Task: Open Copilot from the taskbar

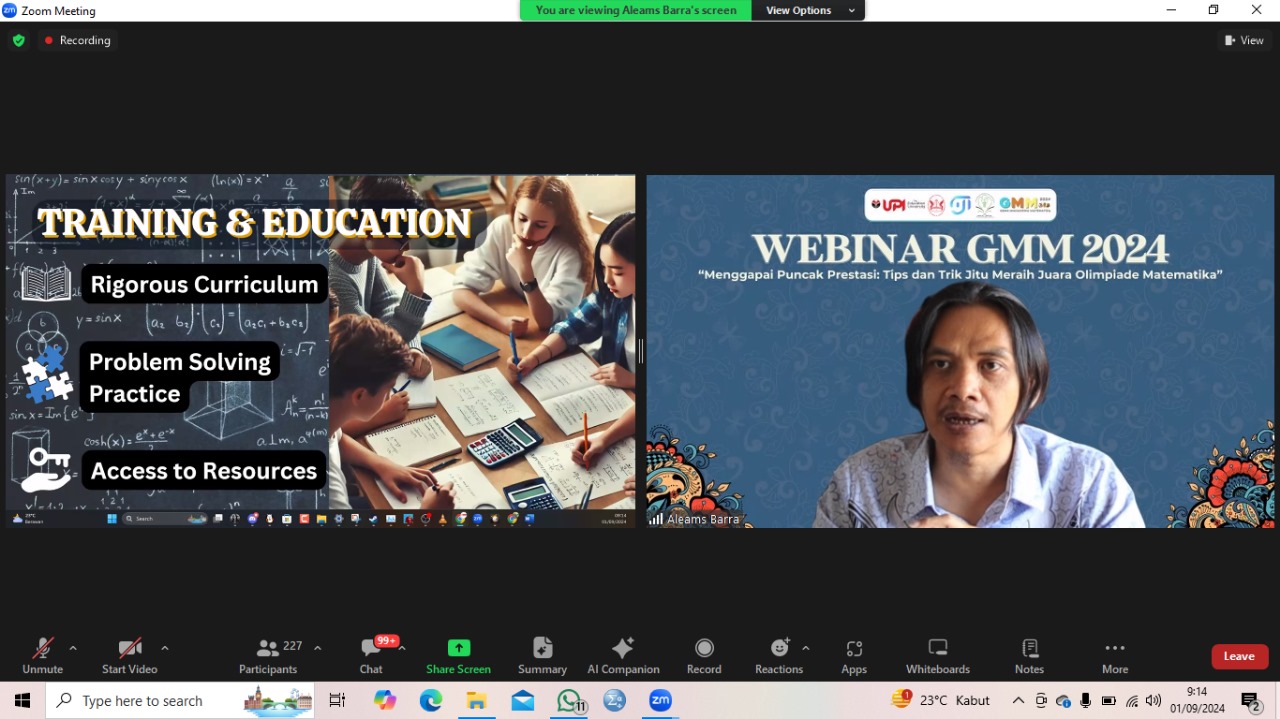Action: click(x=385, y=701)
